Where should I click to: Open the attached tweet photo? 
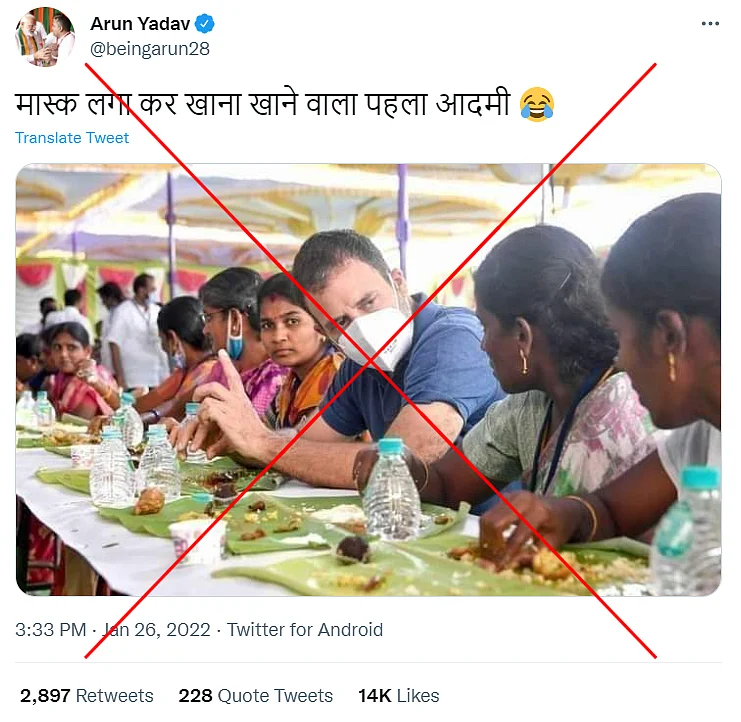[x=369, y=379]
